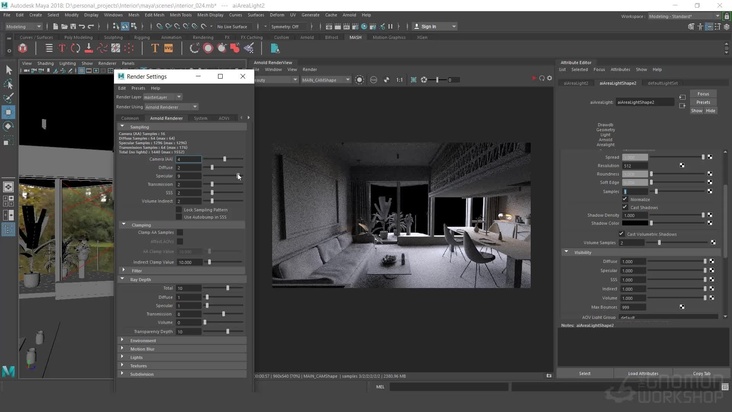
Task: Click the refresh render icon in Arnold RenderView
Action: 542,78
